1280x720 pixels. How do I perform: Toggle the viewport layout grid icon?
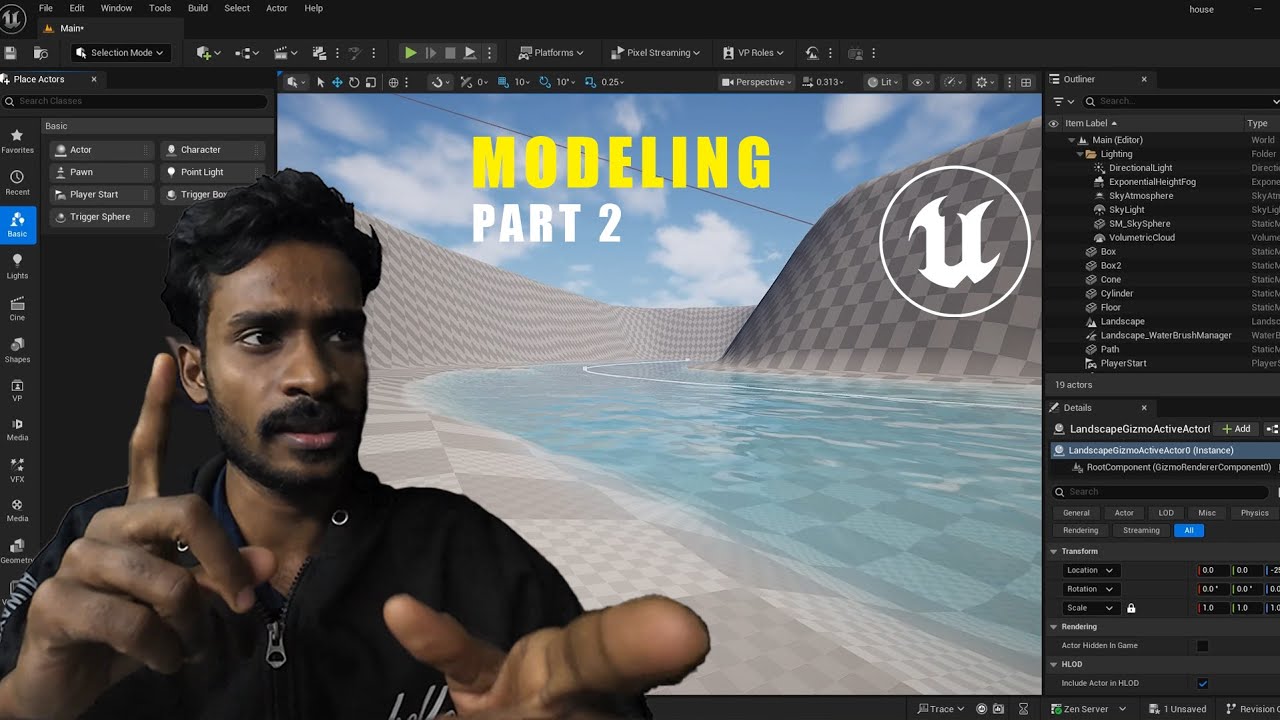click(1026, 82)
